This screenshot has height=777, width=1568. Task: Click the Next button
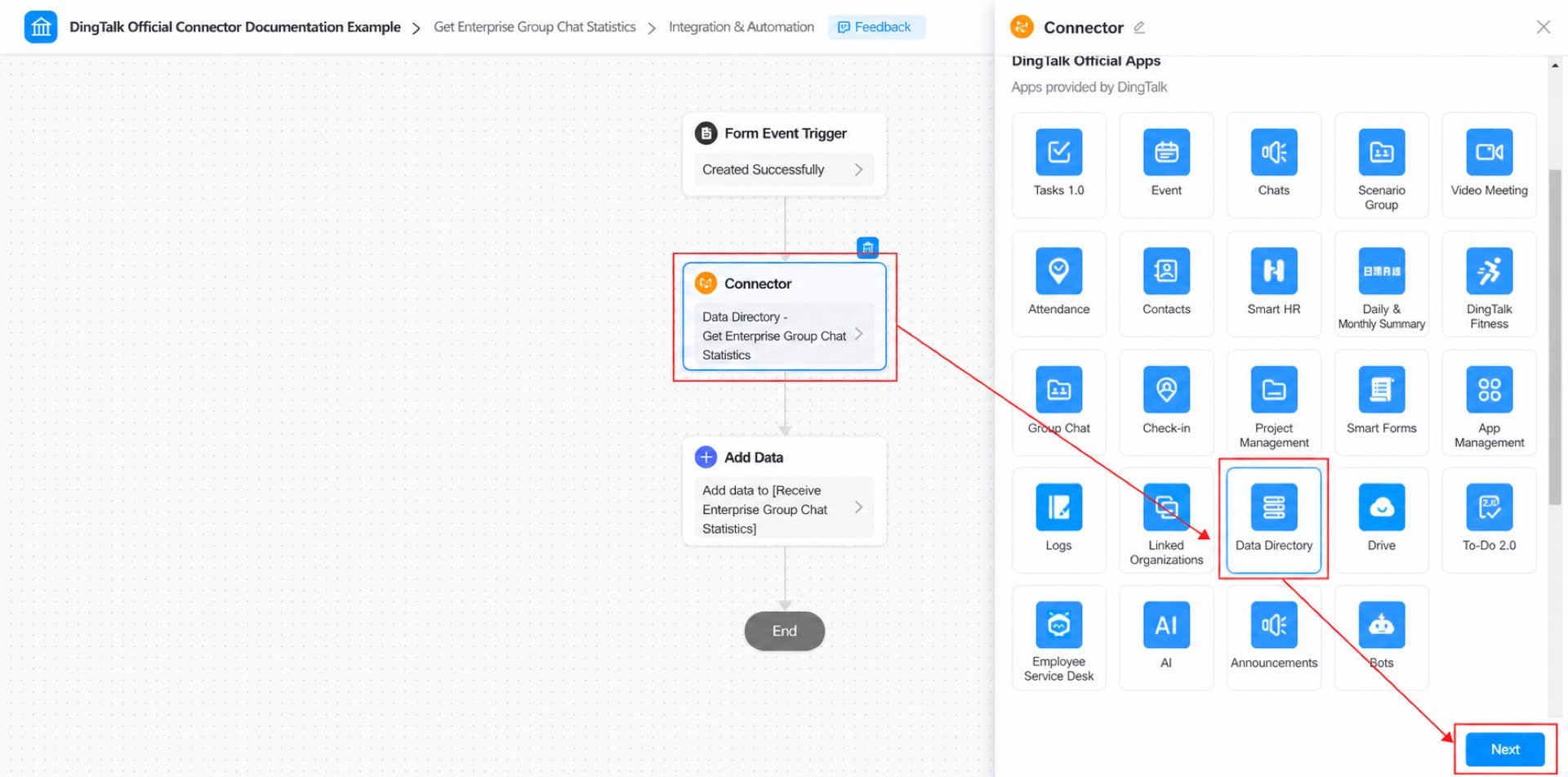coord(1504,749)
